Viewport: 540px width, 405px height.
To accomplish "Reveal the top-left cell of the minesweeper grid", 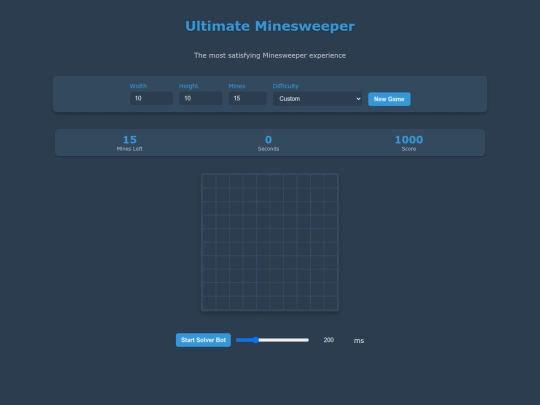I will click(209, 181).
